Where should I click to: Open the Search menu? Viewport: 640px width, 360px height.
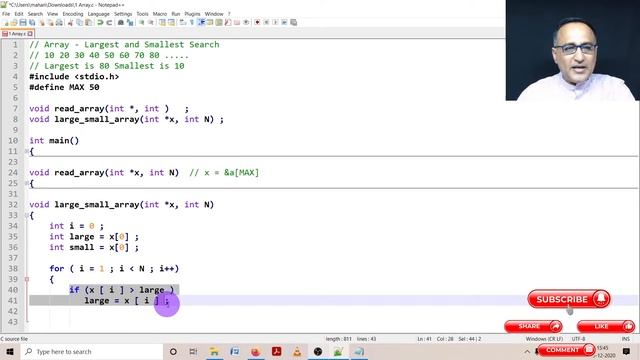click(x=35, y=14)
